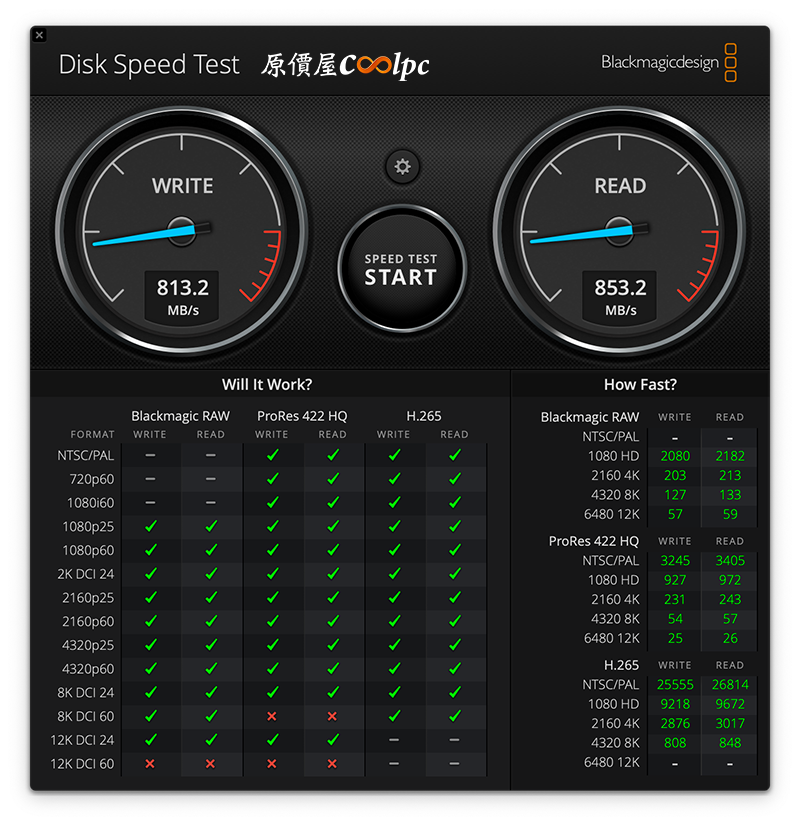Click the 2160p60 format row label
800x825 pixels.
click(88, 621)
